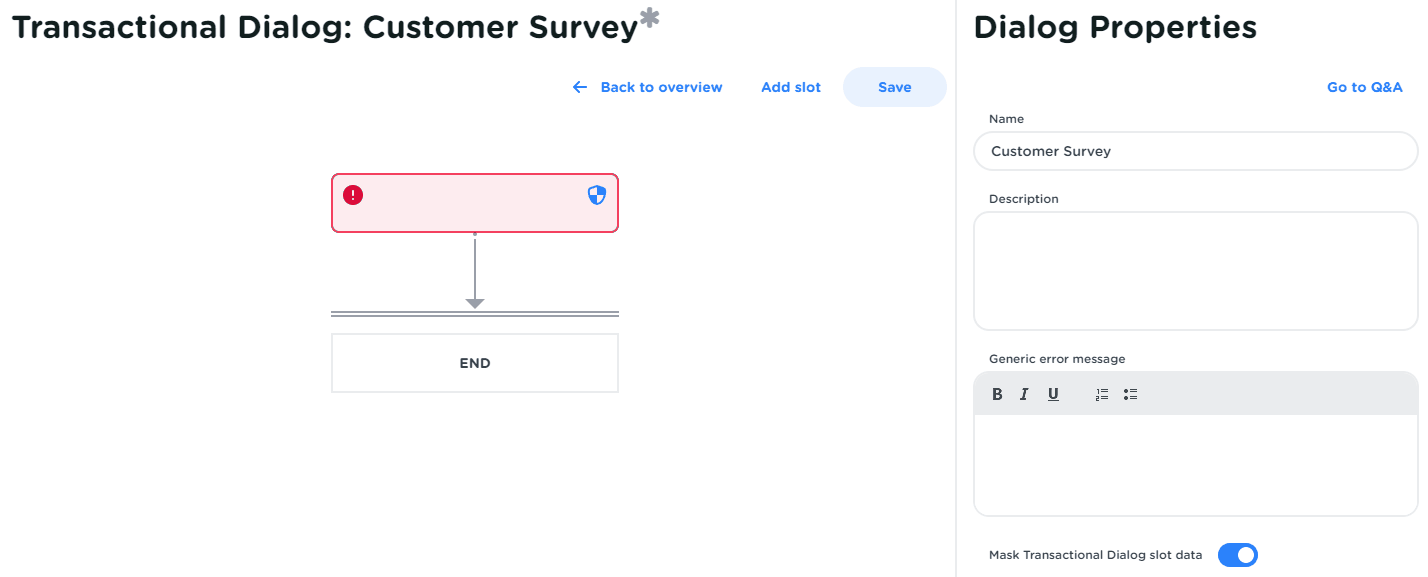The image size is (1428, 577).
Task: Go back to overview
Action: pyautogui.click(x=661, y=87)
